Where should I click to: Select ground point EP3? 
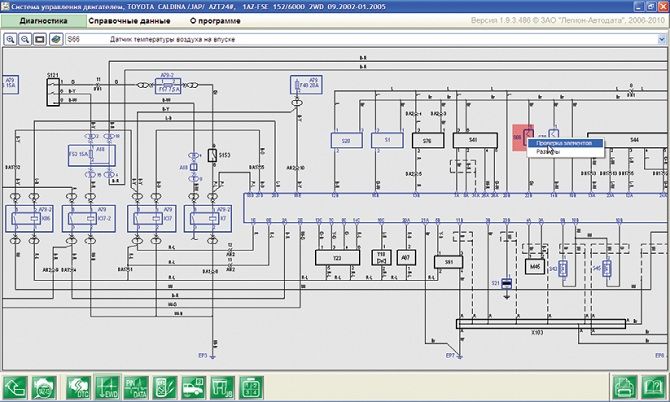pos(209,355)
